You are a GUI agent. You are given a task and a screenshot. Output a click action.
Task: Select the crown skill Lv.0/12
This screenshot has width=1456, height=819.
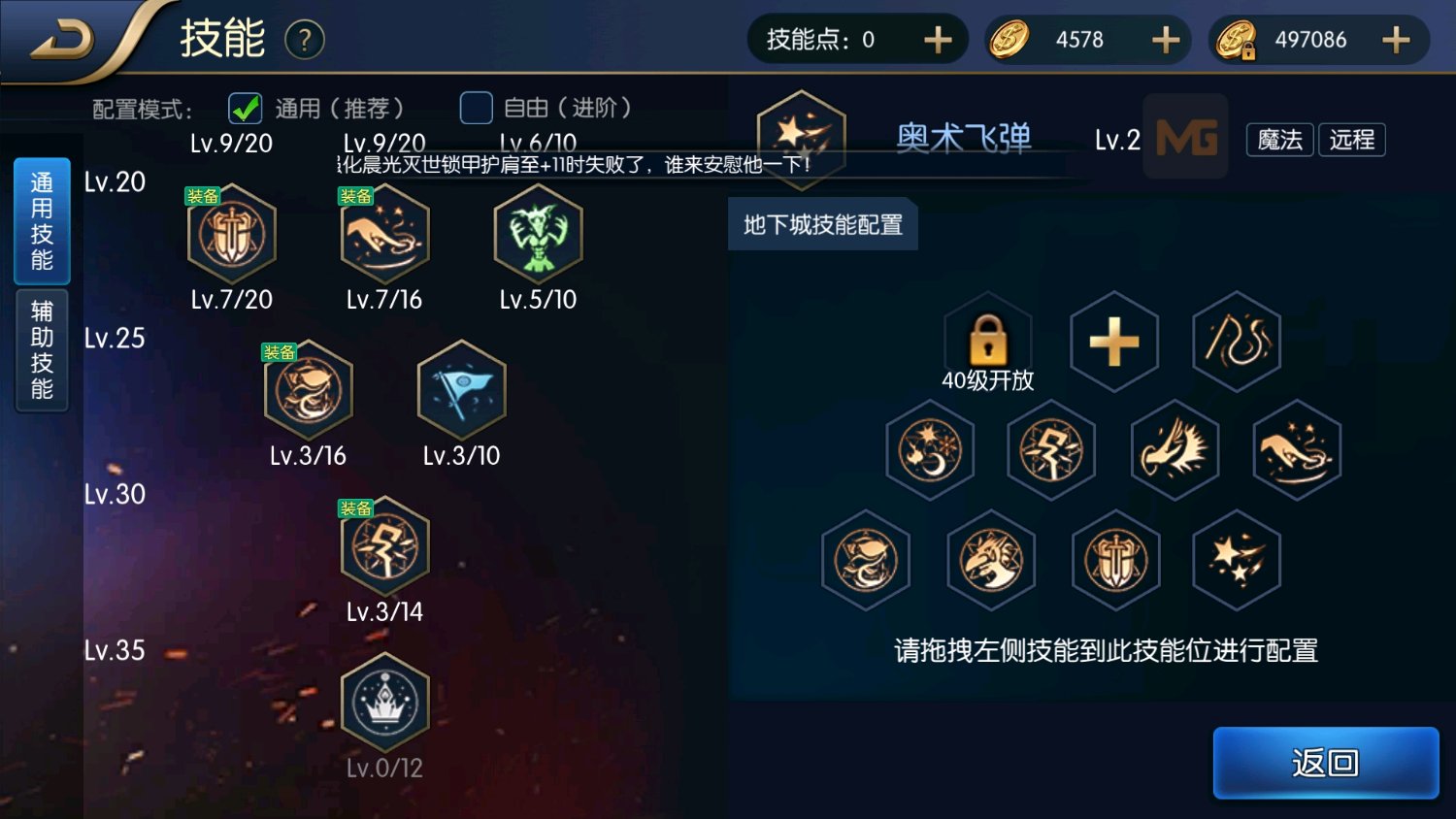click(x=385, y=703)
